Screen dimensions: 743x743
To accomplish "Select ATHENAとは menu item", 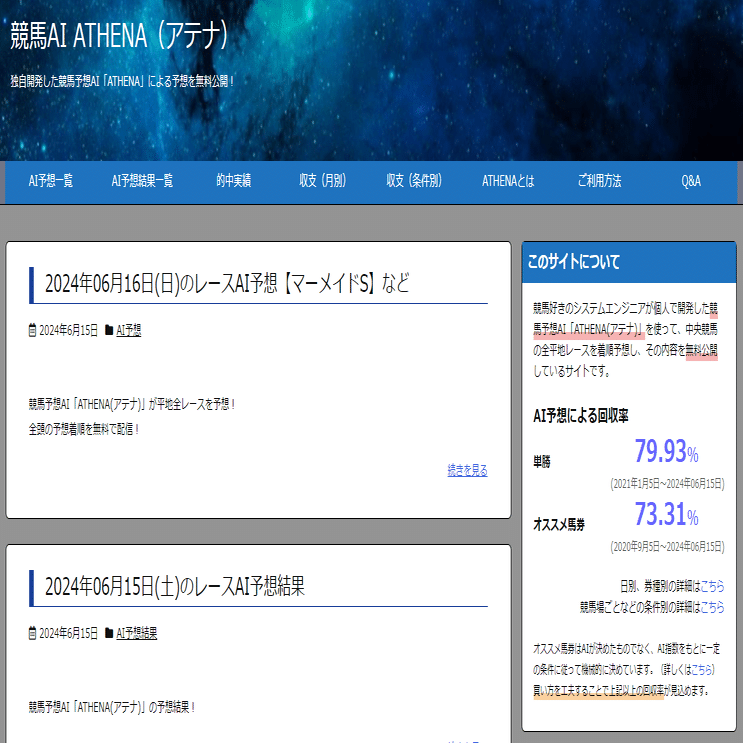I will tap(508, 181).
